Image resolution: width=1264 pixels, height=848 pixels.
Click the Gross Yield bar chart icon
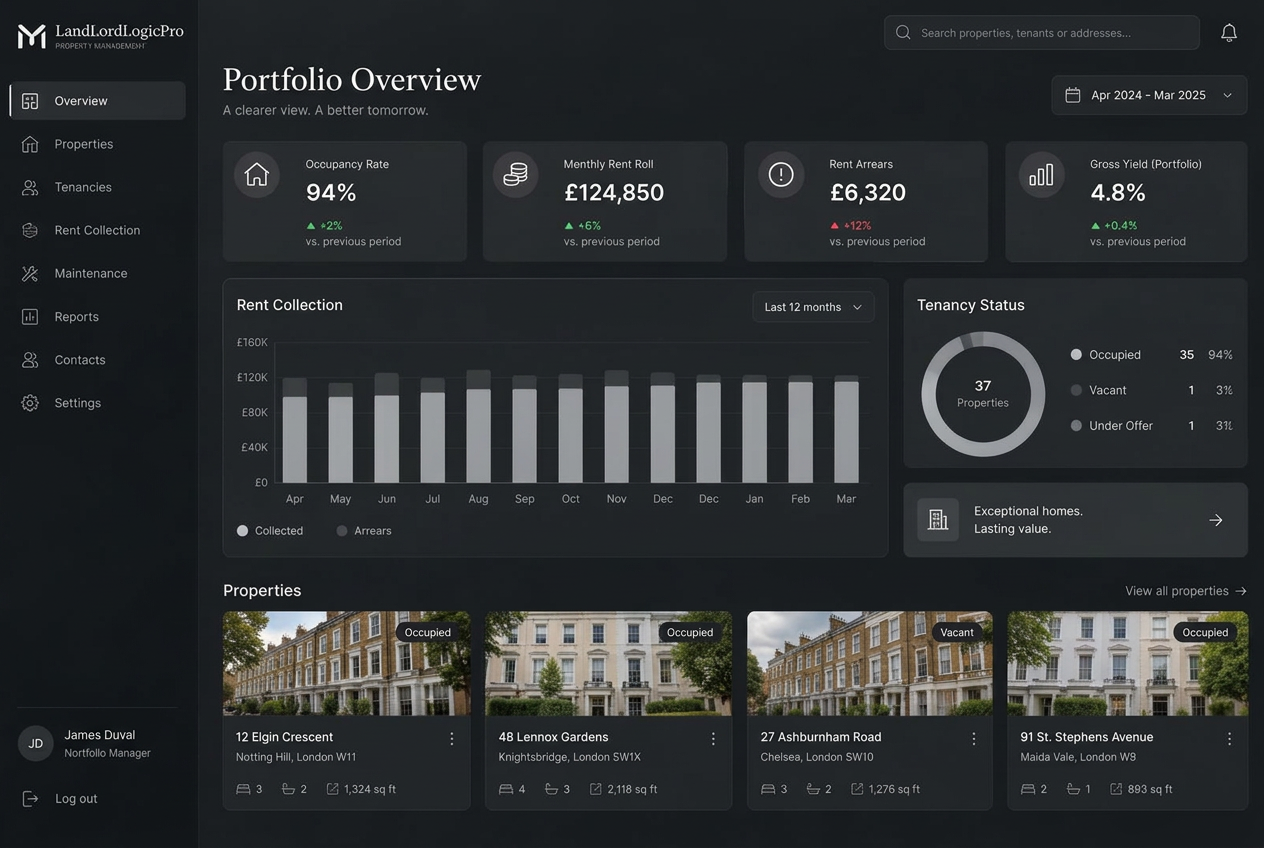(1041, 175)
